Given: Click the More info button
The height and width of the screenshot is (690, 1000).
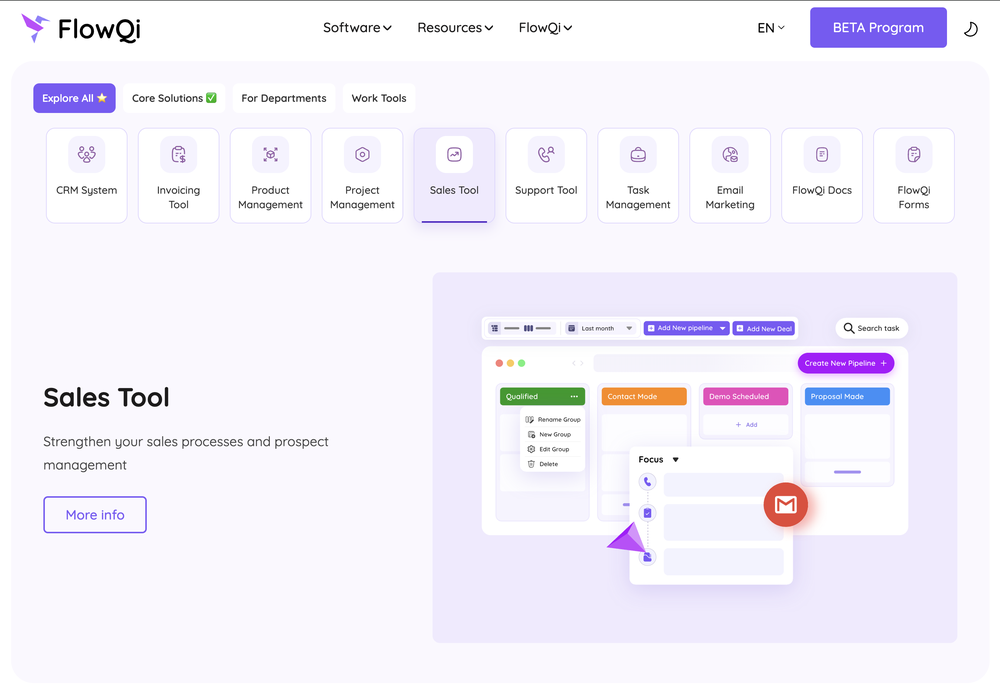Looking at the screenshot, I should (x=95, y=514).
